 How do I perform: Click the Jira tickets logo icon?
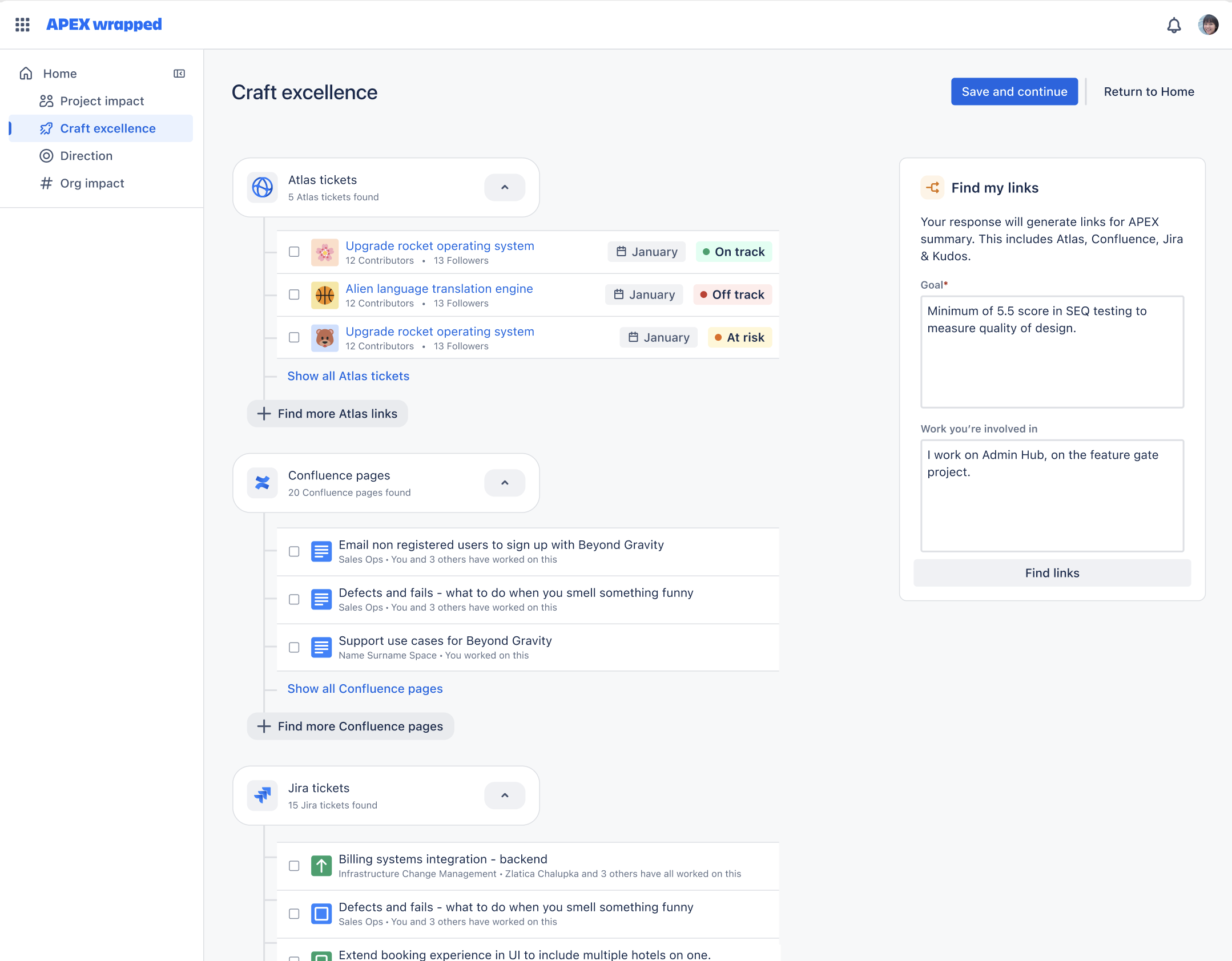click(263, 796)
